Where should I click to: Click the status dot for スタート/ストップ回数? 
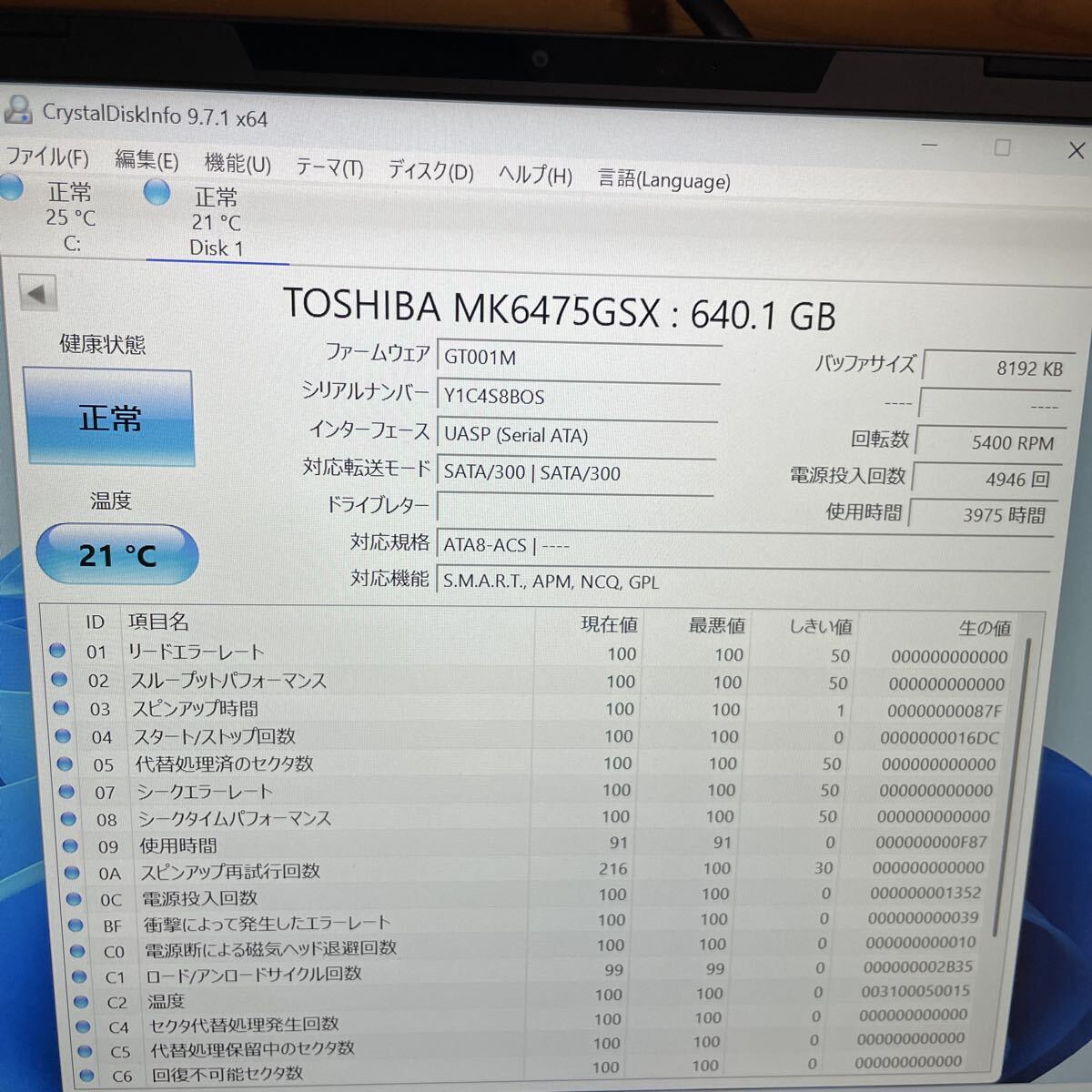(63, 735)
